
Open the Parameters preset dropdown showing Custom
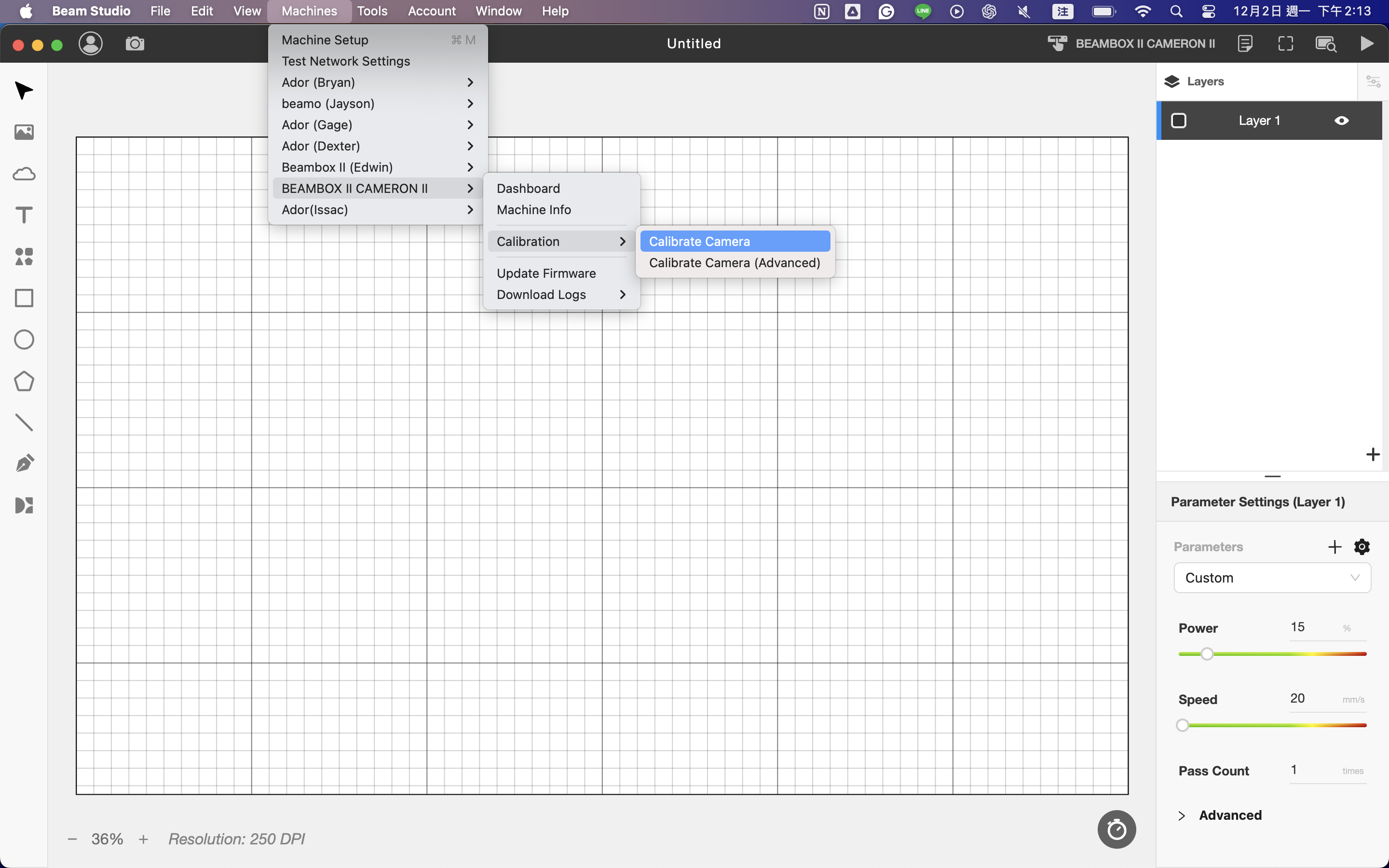click(x=1272, y=578)
